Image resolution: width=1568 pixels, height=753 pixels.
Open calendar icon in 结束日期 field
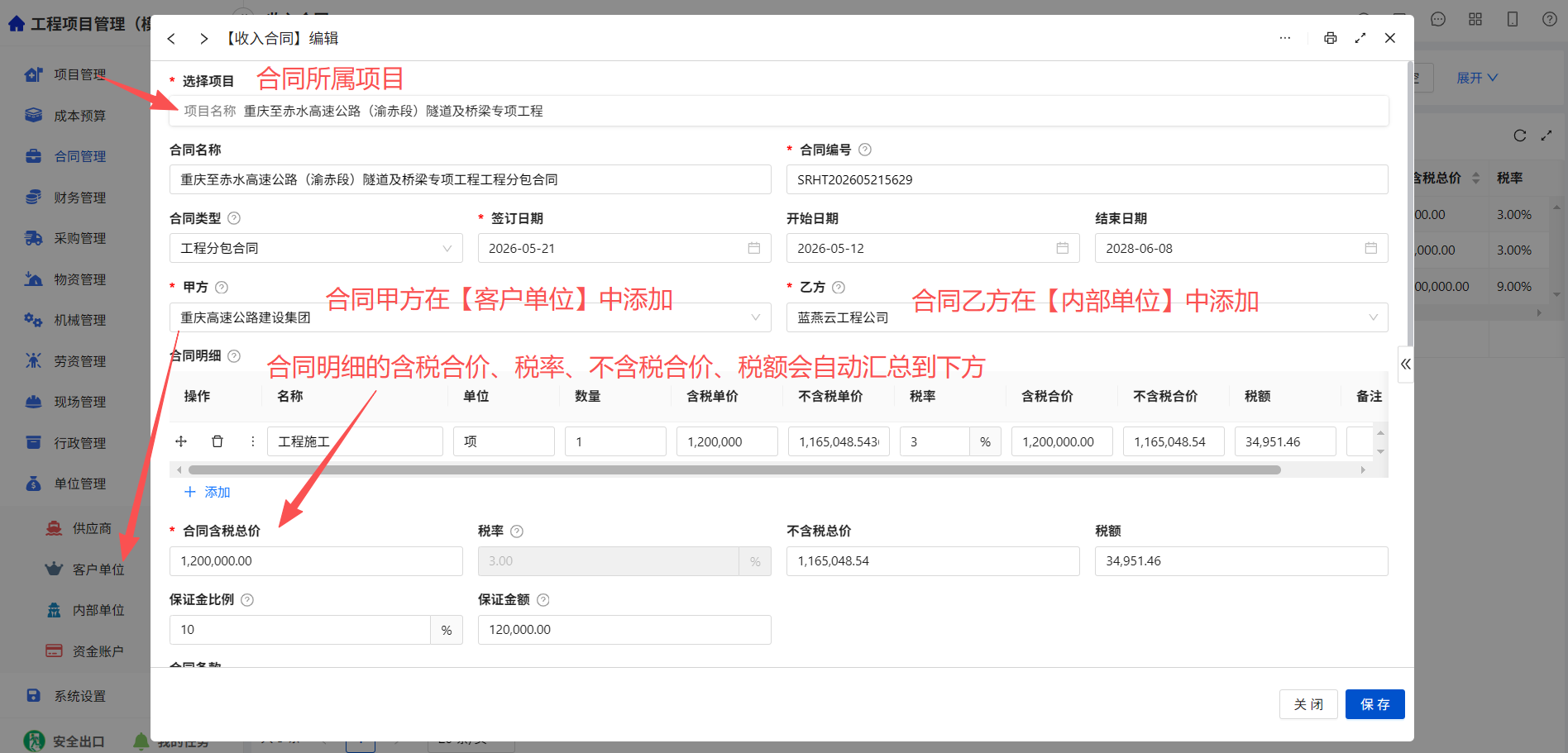click(1371, 248)
